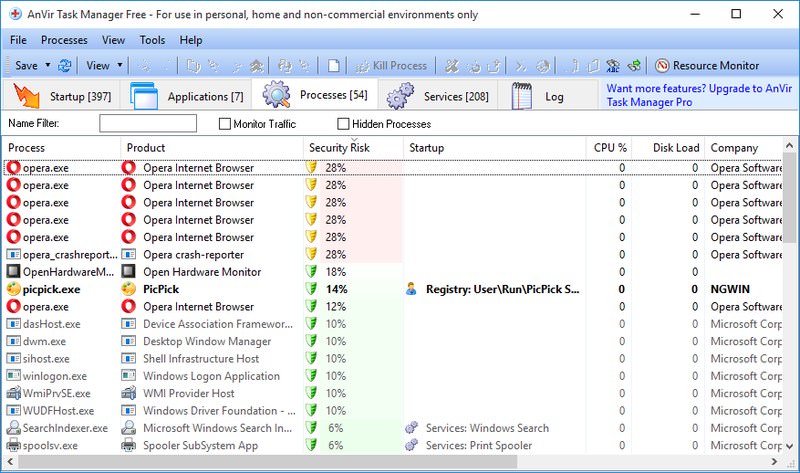Click the green shield beside 14% risk

(311, 289)
